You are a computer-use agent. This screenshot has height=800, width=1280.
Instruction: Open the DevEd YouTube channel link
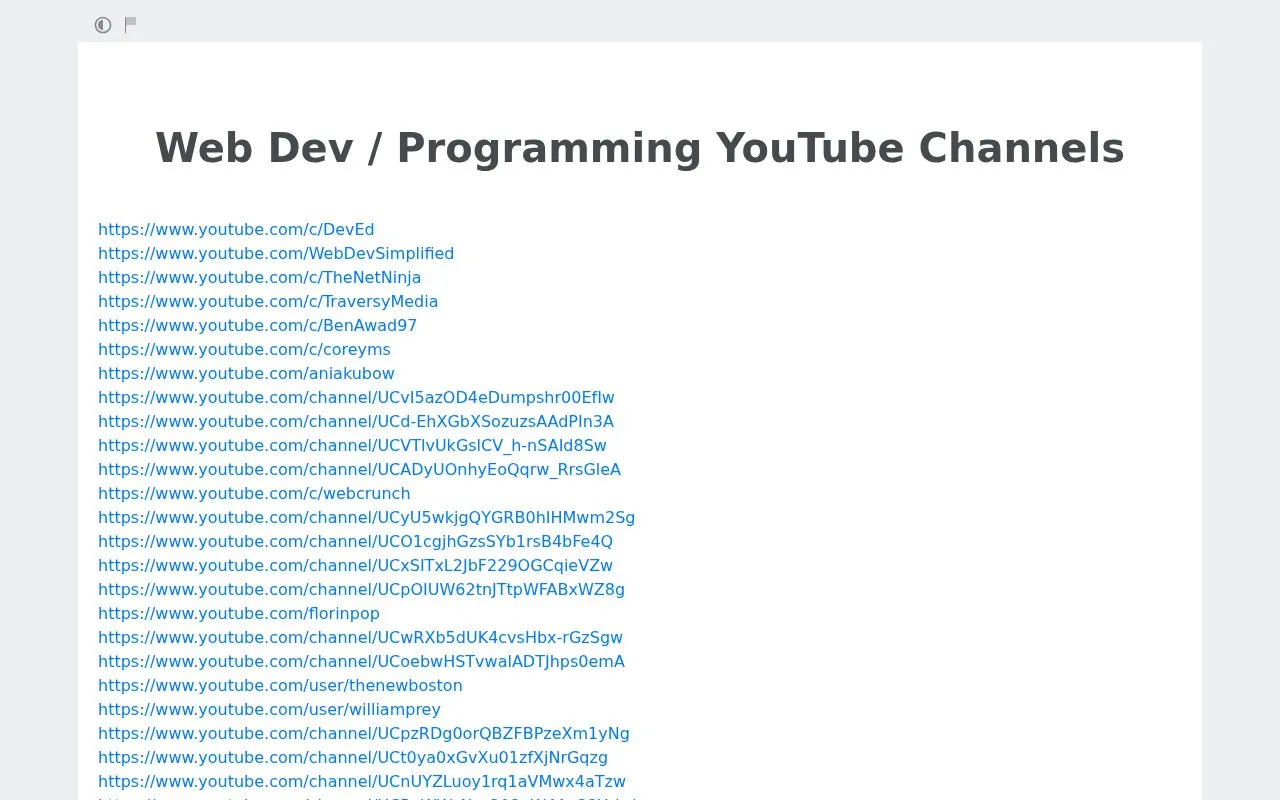[x=236, y=229]
